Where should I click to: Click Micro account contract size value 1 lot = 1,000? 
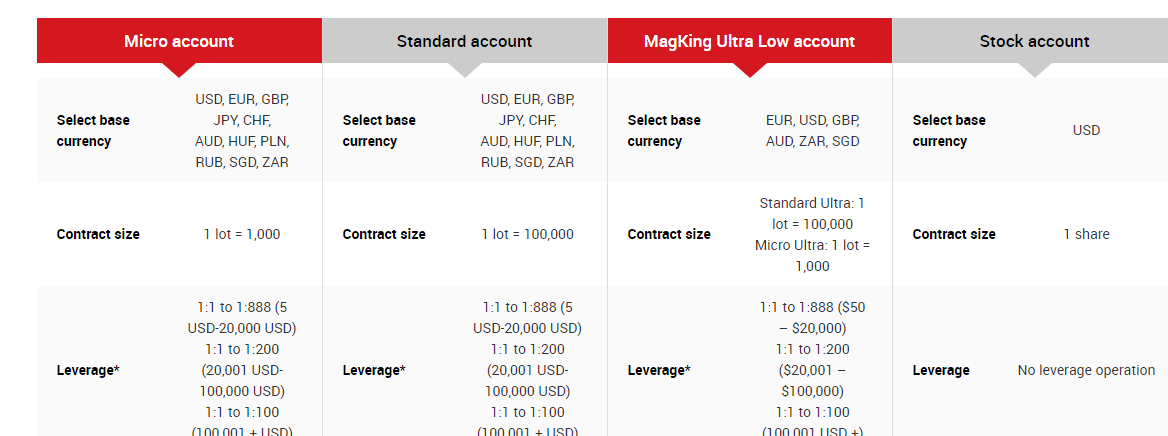pos(242,234)
